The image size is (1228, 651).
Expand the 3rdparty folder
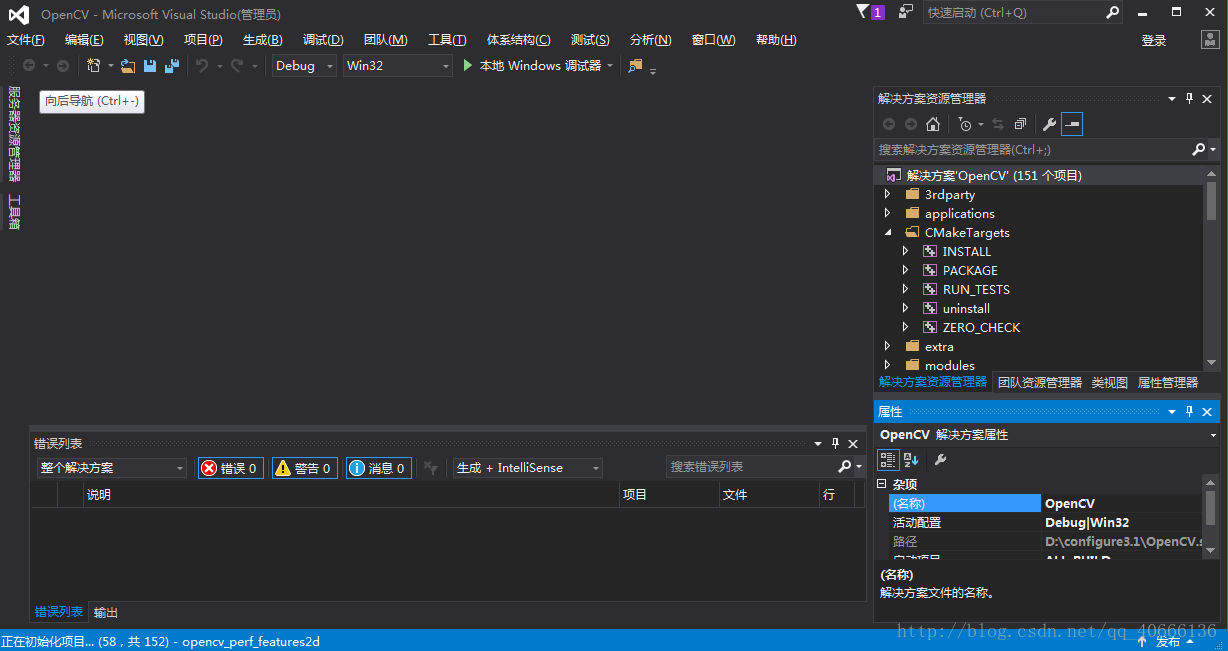pos(888,194)
